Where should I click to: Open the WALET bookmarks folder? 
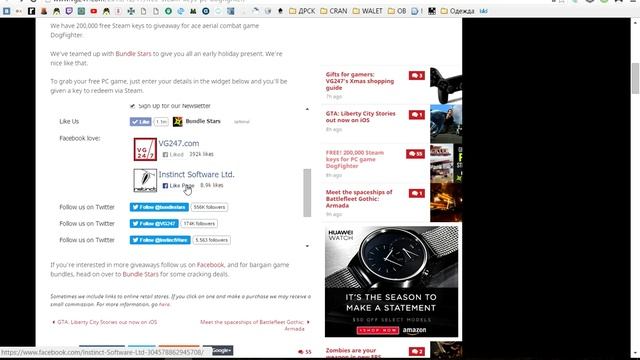[368, 11]
